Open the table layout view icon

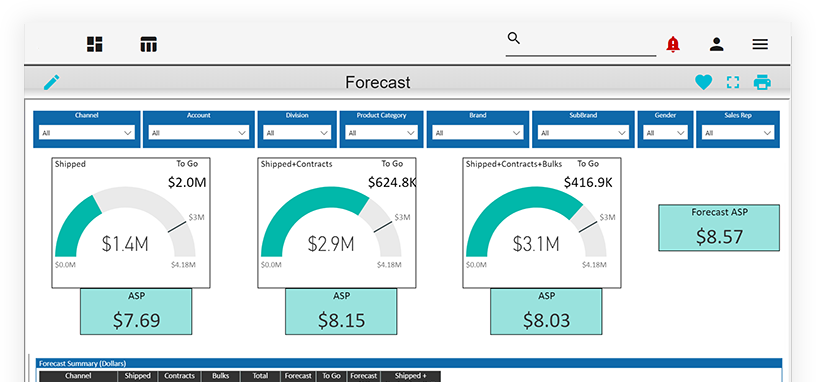149,44
